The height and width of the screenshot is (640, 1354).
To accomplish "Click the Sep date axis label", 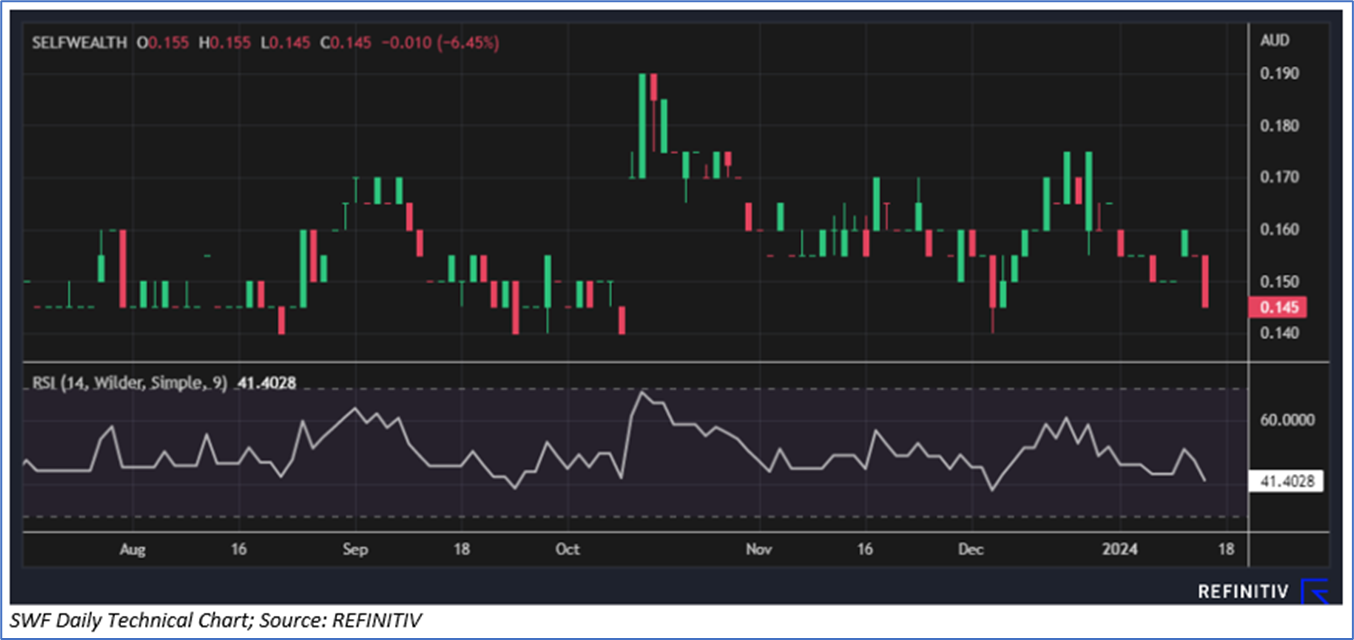I will [x=356, y=550].
